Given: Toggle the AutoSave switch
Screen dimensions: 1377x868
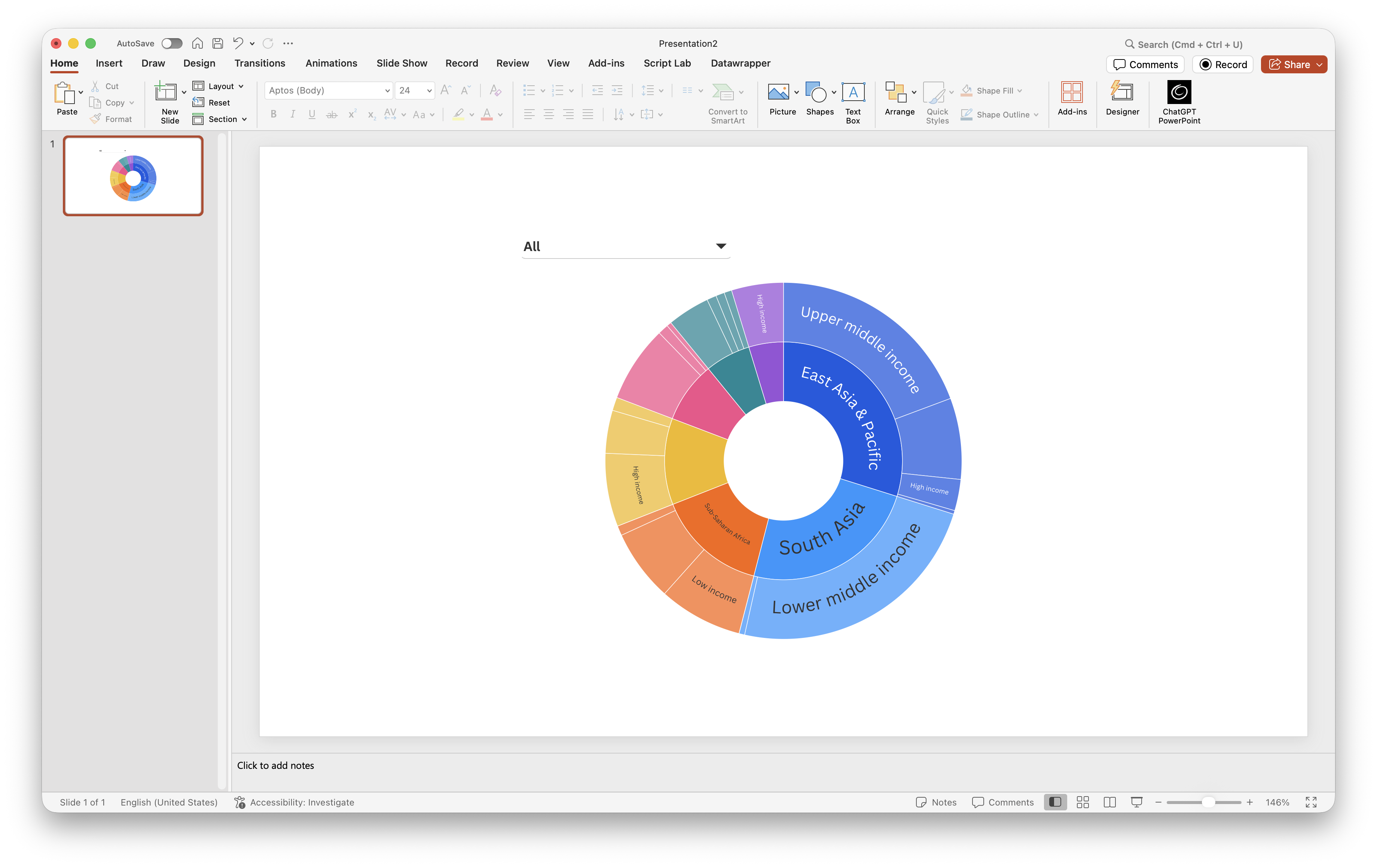Looking at the screenshot, I should [x=171, y=43].
